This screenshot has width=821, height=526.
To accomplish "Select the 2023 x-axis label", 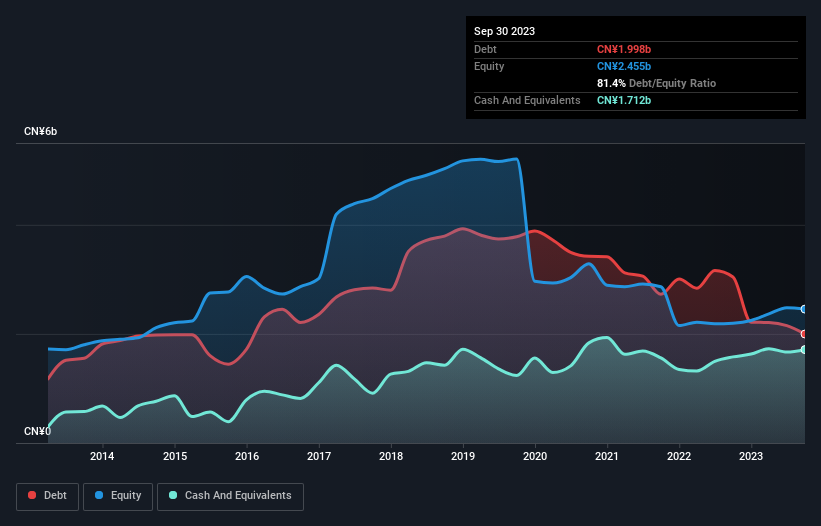I will [751, 456].
